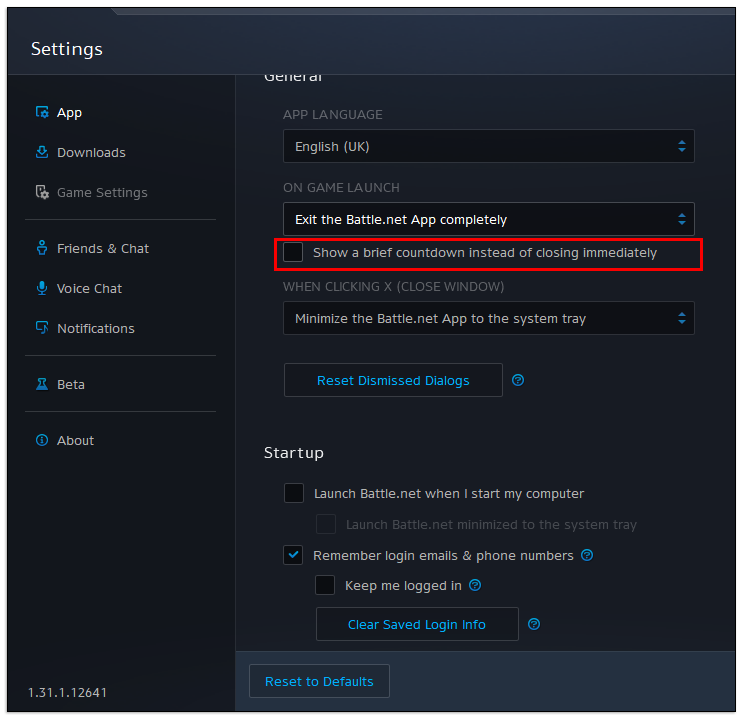
Task: Click the Friends & Chat person icon
Action: coord(42,248)
